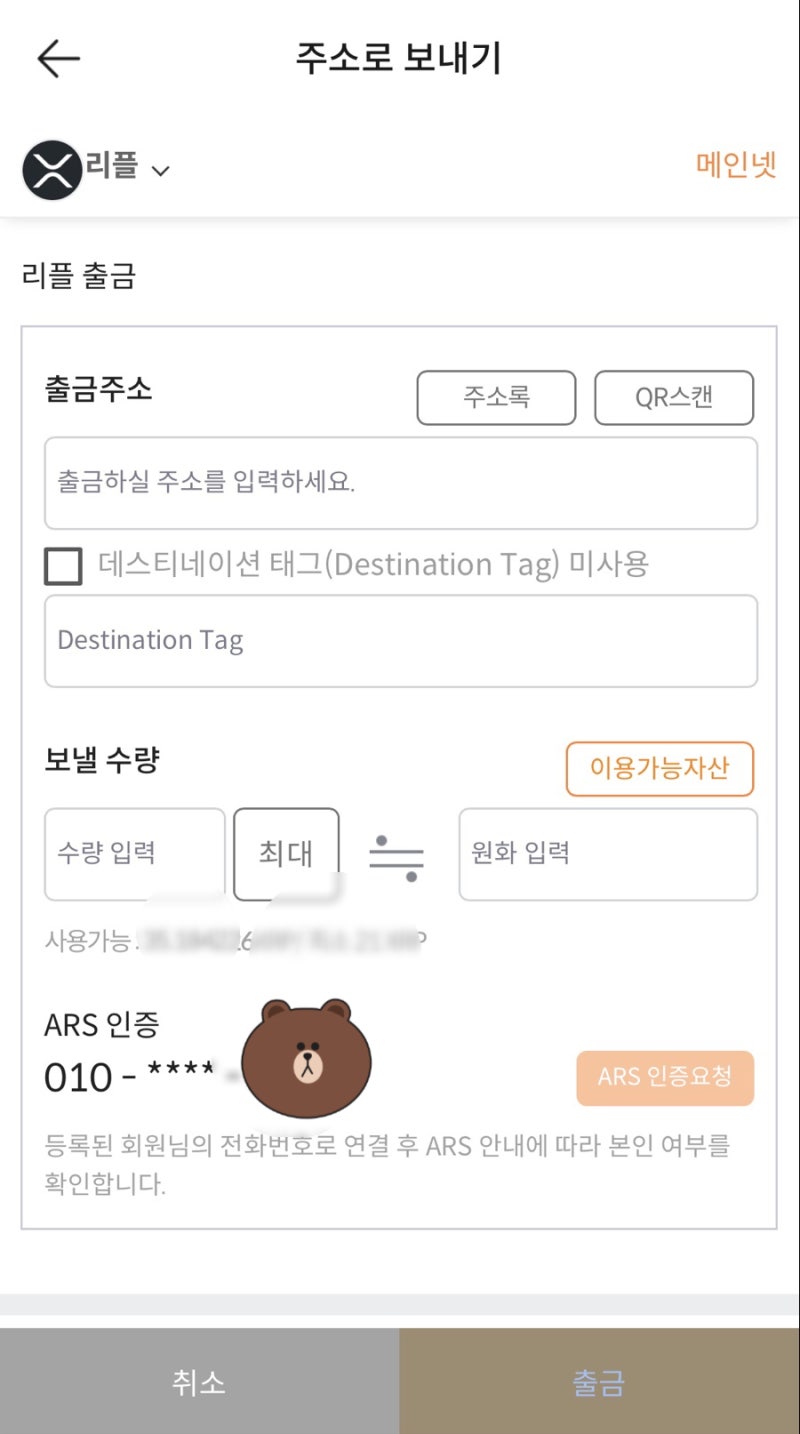Check the destination tag unused option
The width and height of the screenshot is (800, 1434).
(62, 565)
